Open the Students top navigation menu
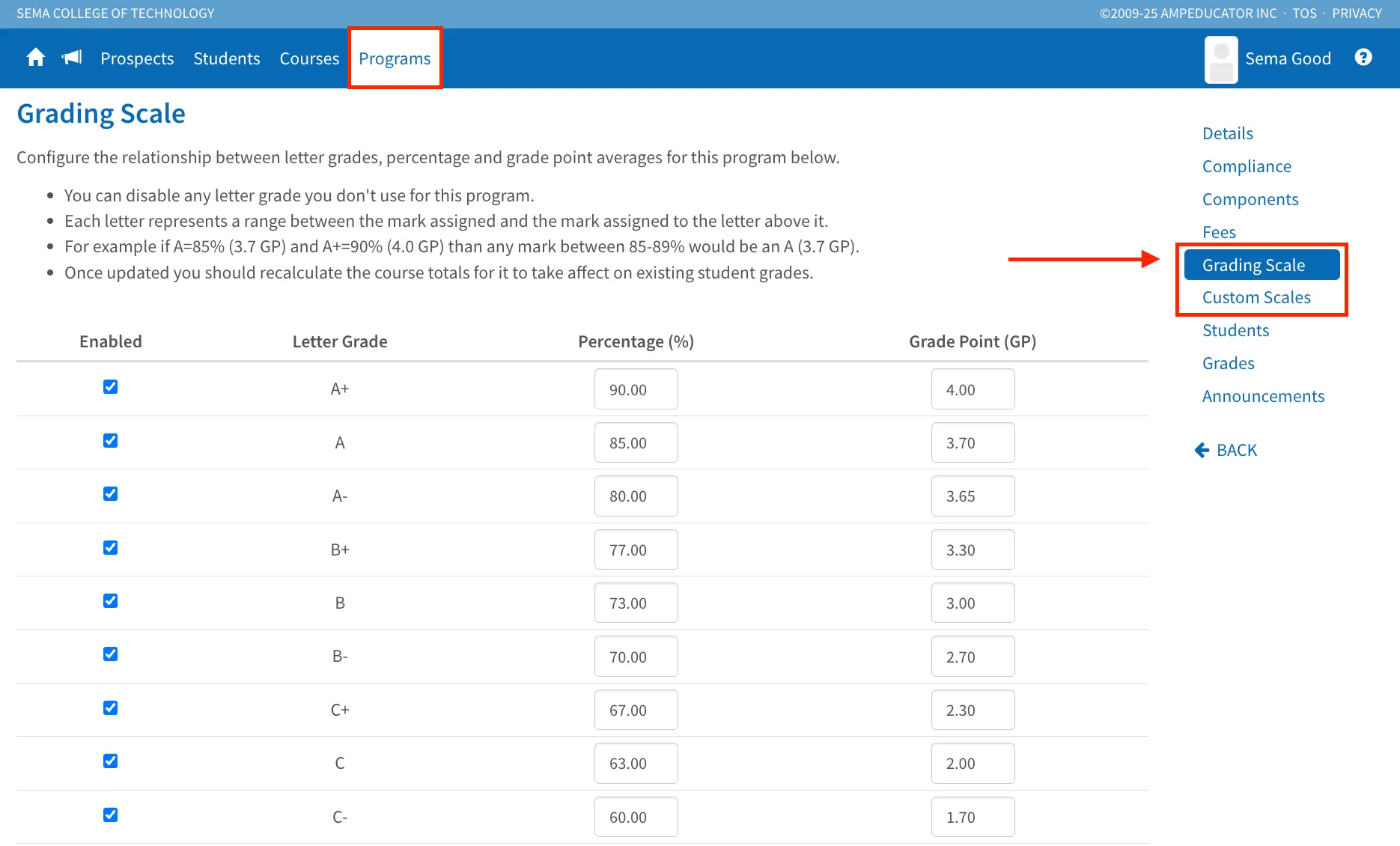The width and height of the screenshot is (1400, 846). tap(227, 58)
